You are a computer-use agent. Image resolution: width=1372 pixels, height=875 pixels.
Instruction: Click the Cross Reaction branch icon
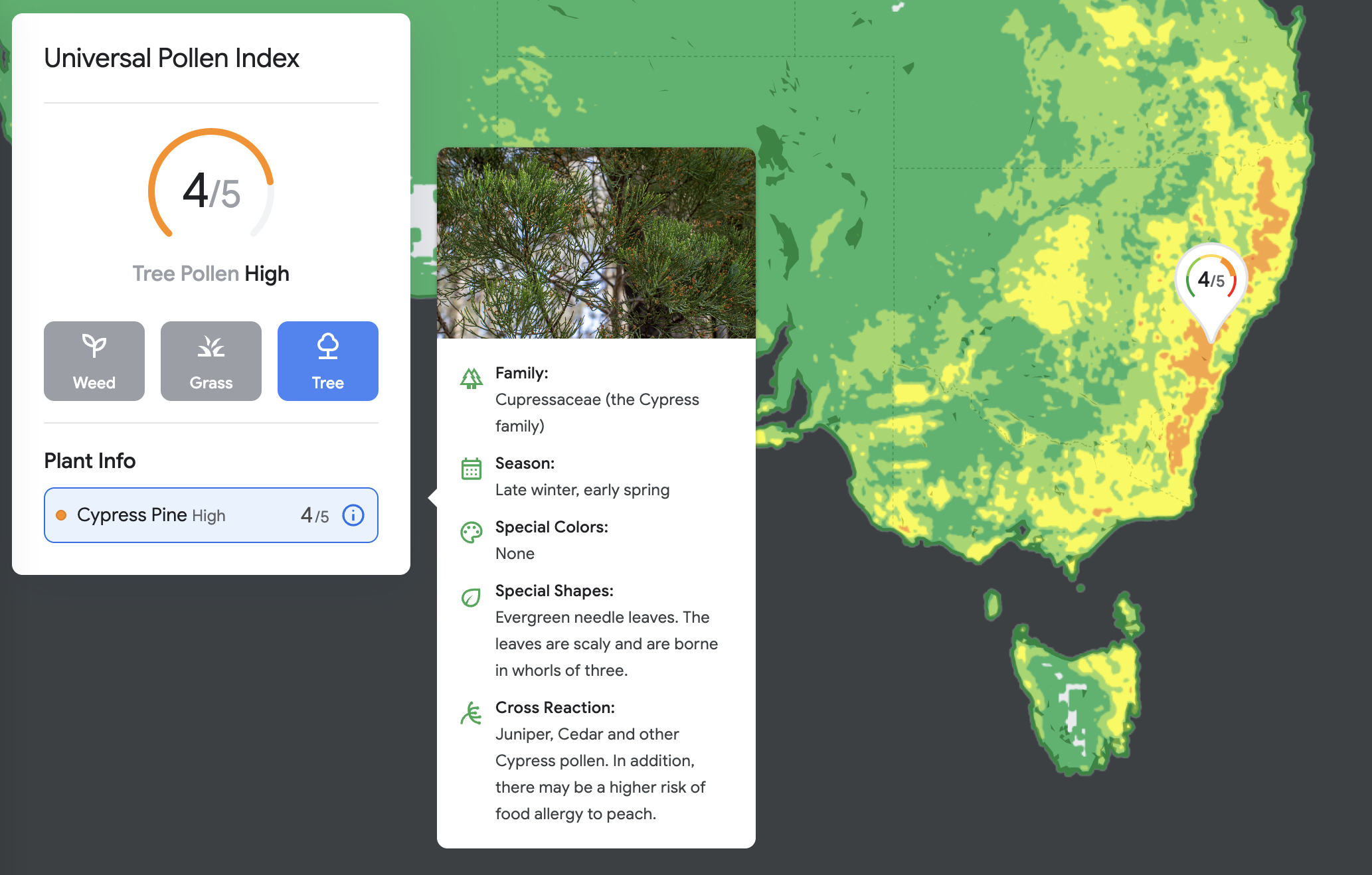coord(472,714)
